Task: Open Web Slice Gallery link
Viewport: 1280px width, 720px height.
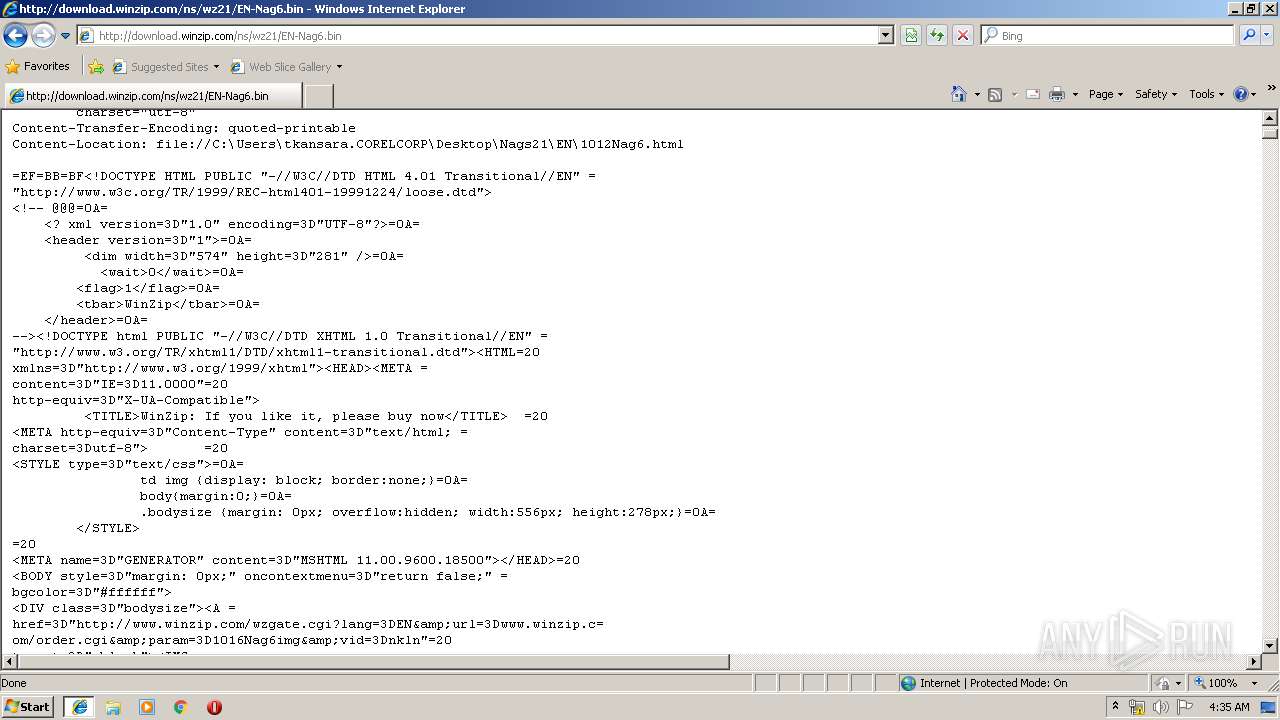Action: (281, 67)
